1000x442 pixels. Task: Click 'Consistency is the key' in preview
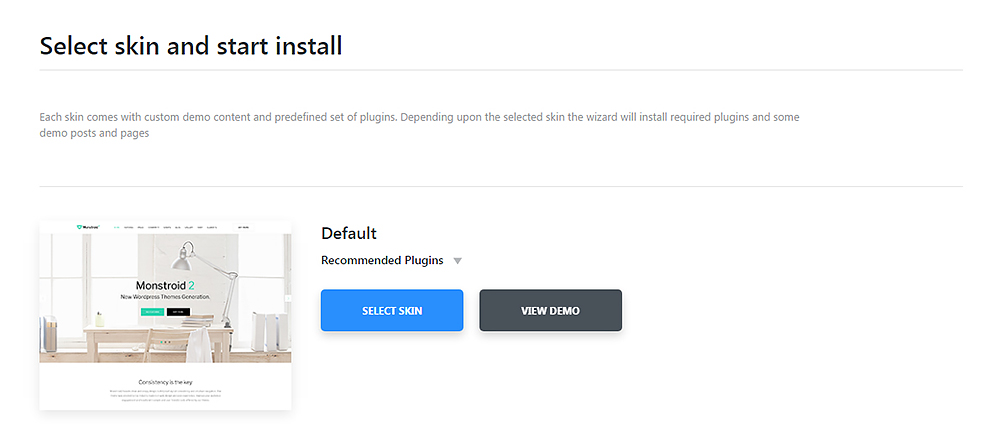pyautogui.click(x=165, y=381)
